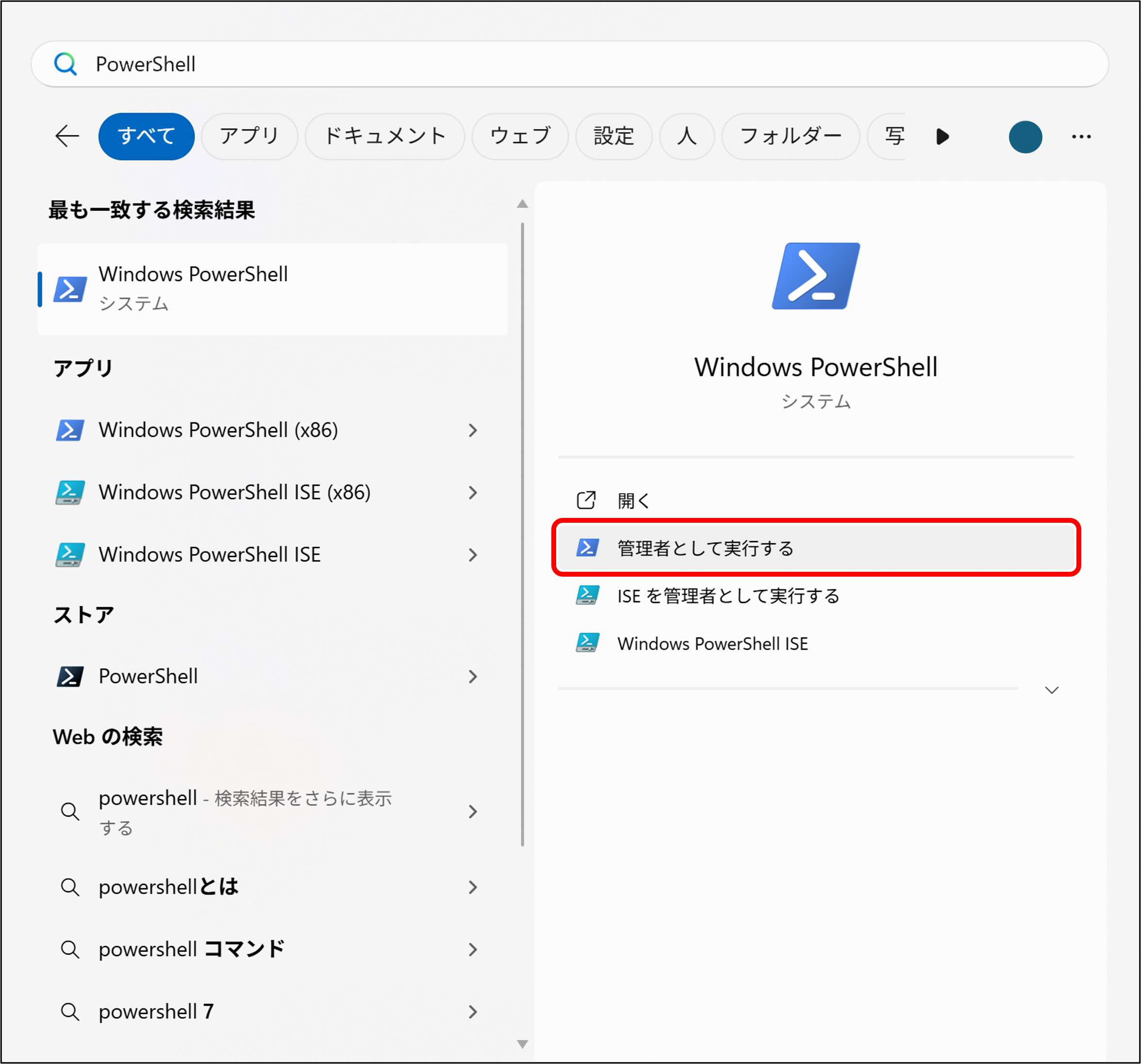Run 管理者として実行する option
Viewport: 1141px width, 1064px height.
[705, 548]
